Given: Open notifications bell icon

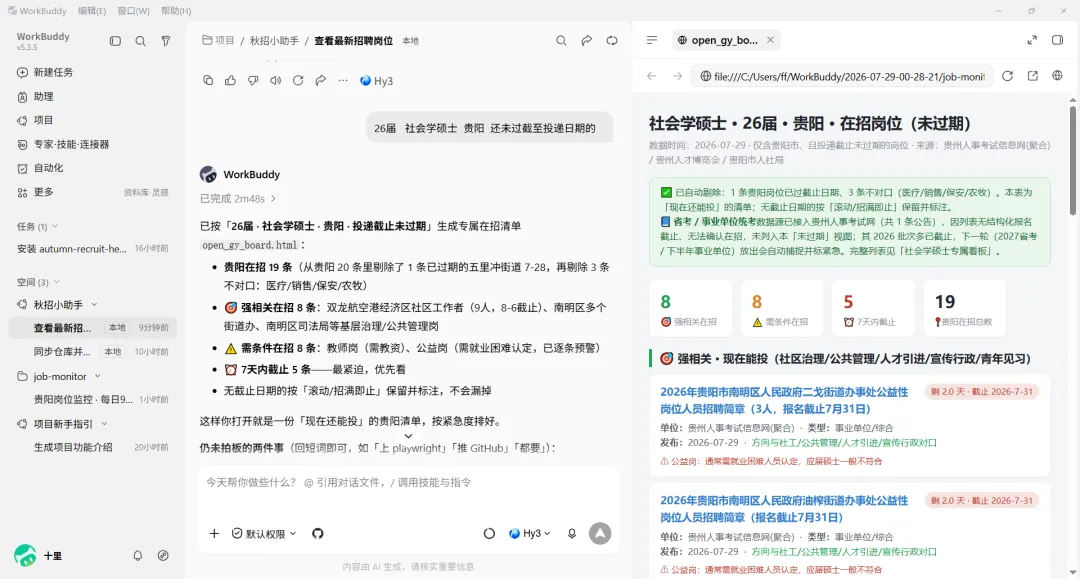Looking at the screenshot, I should pyautogui.click(x=138, y=556).
